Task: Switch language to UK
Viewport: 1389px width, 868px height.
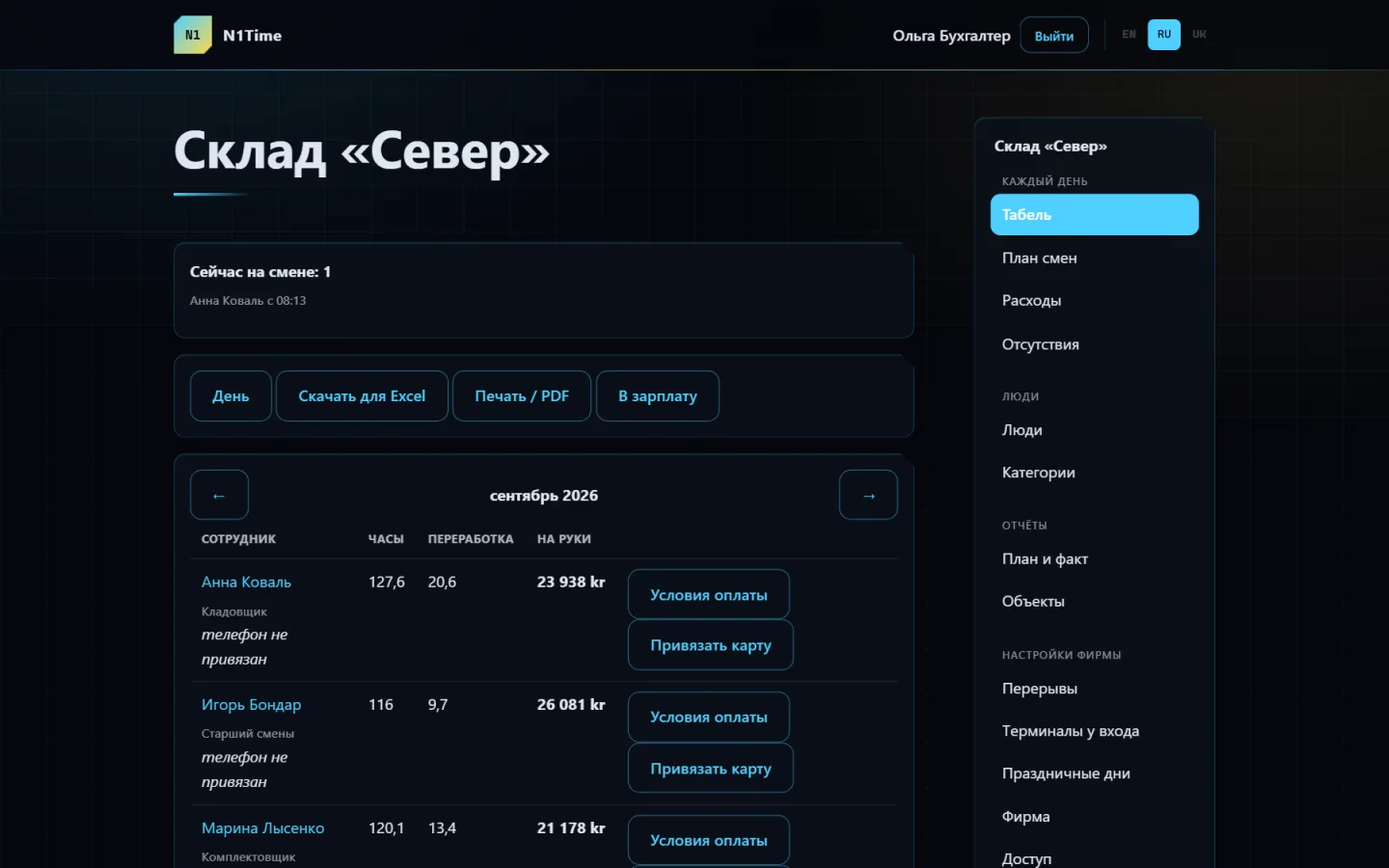Action: click(x=1199, y=34)
